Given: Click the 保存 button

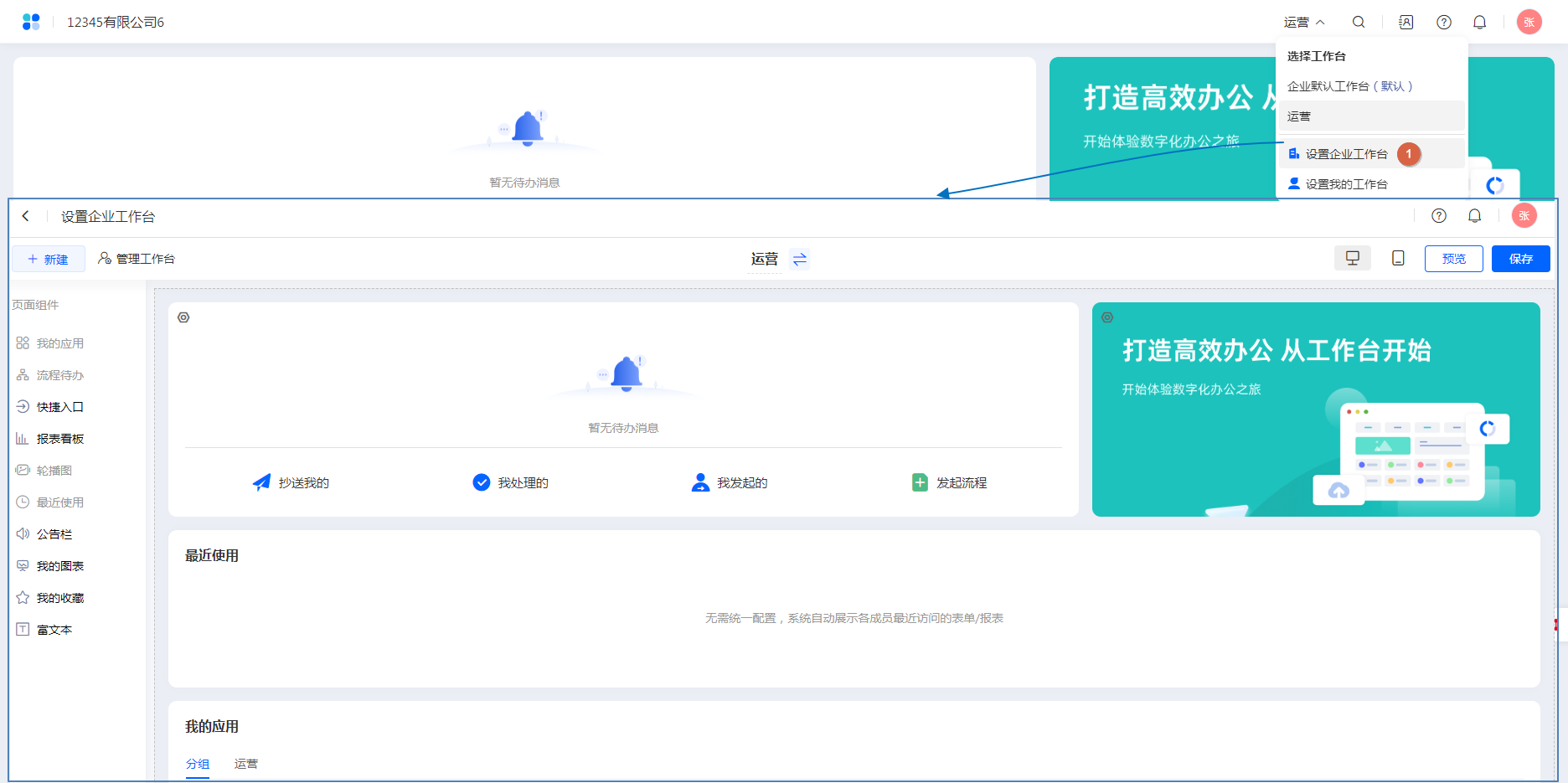Looking at the screenshot, I should pos(1520,259).
